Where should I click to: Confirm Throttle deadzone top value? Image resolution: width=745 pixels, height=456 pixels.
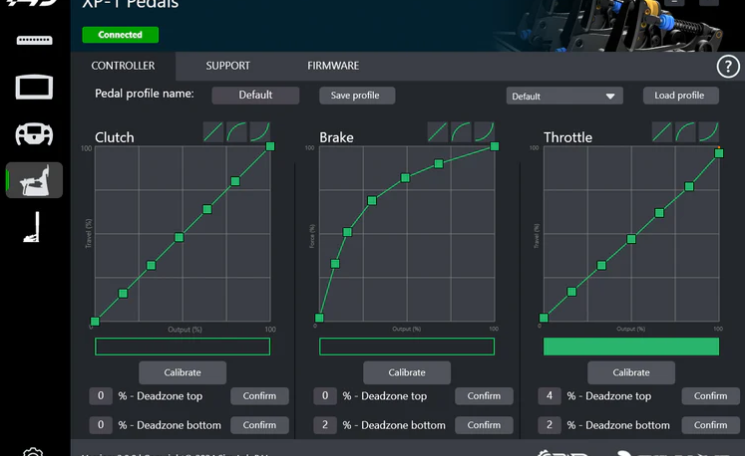point(710,396)
